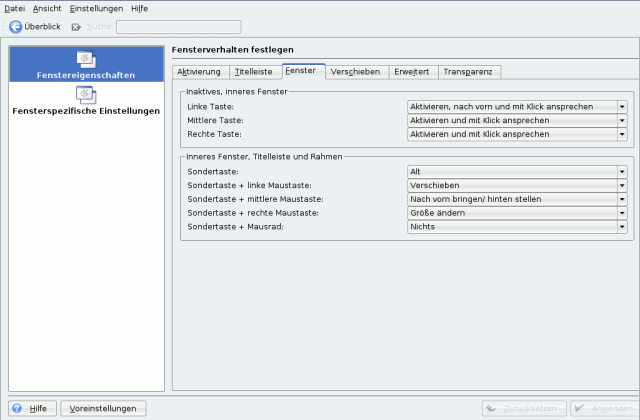Open the Mittlere Taste dropdown
Screen dimensions: 640x420
(517, 120)
